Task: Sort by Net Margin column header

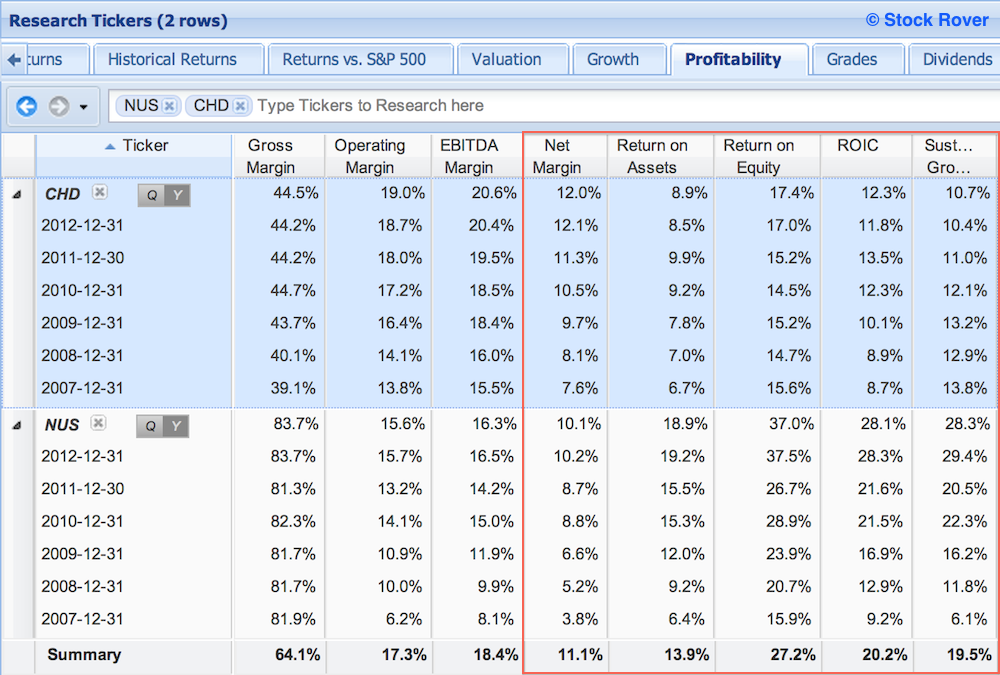Action: coord(565,156)
